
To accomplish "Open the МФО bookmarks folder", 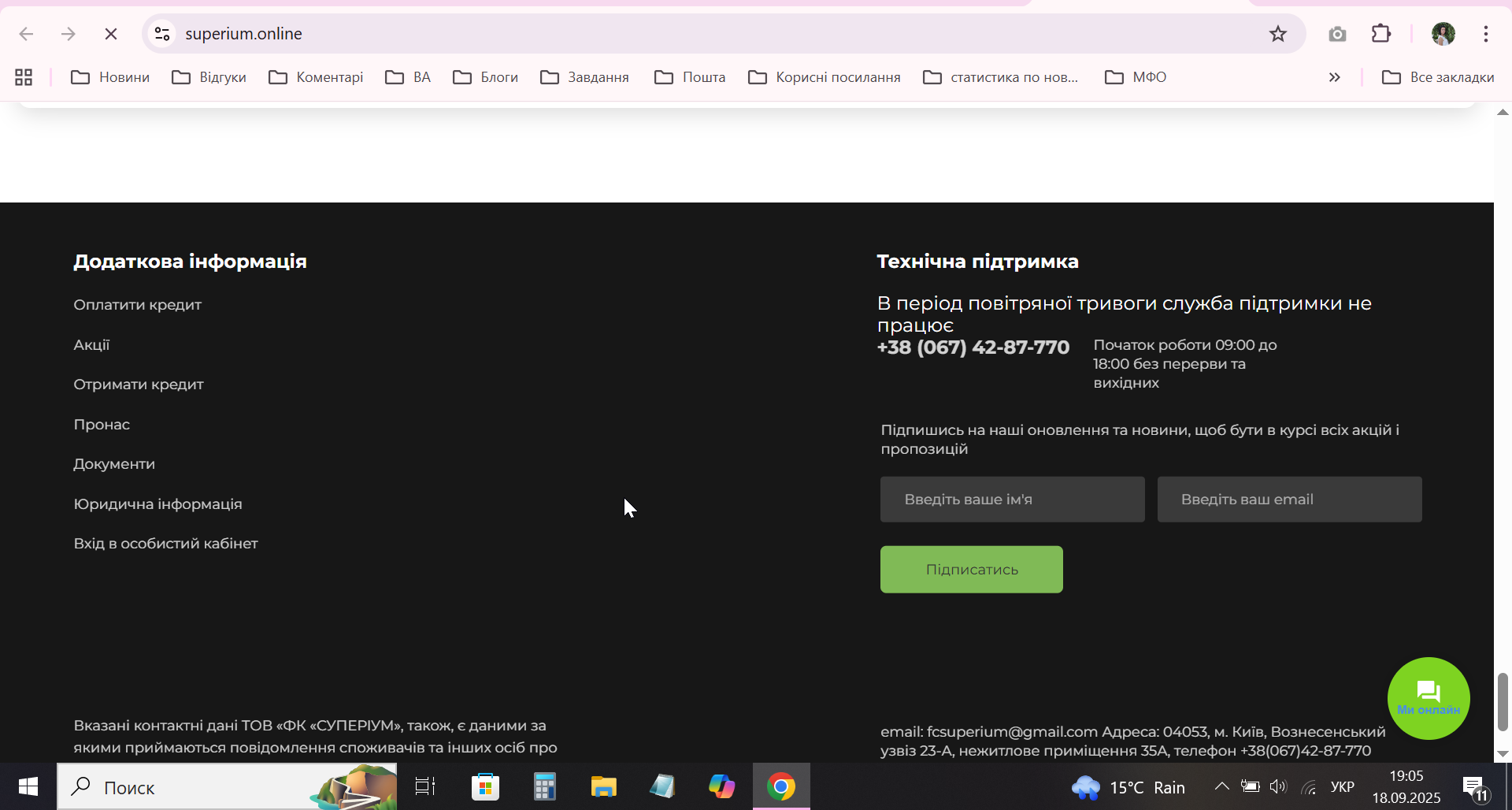I will coord(1136,77).
